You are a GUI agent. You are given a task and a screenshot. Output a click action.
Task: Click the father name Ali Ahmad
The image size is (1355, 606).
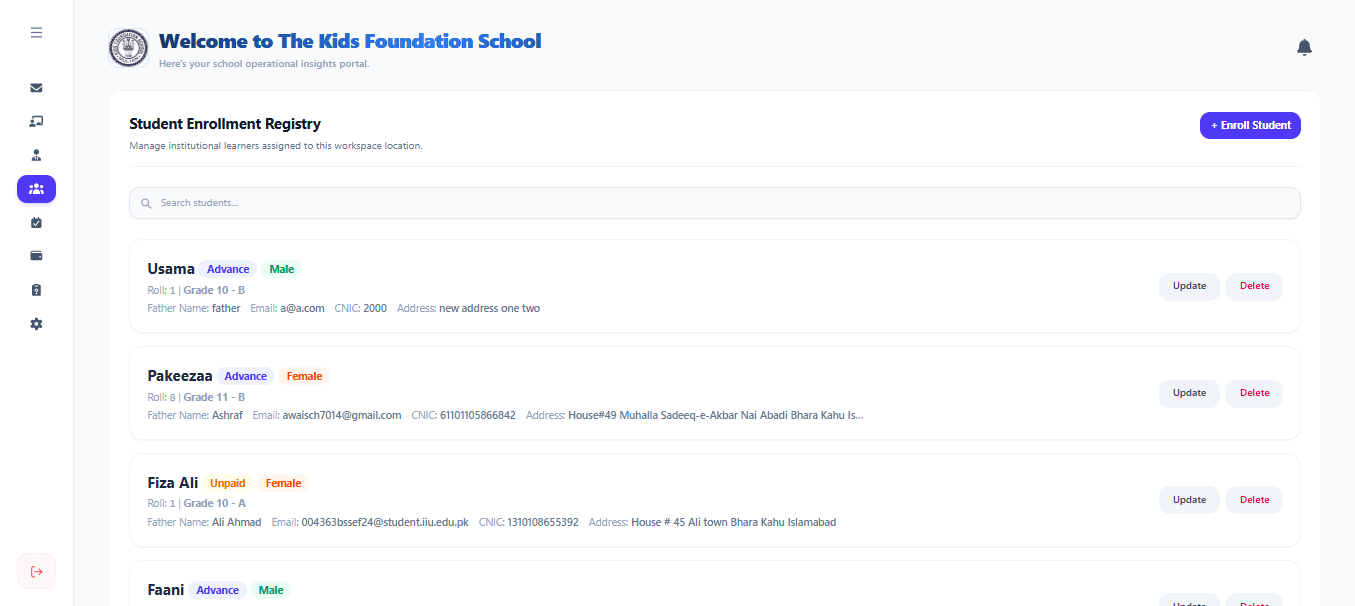[236, 522]
